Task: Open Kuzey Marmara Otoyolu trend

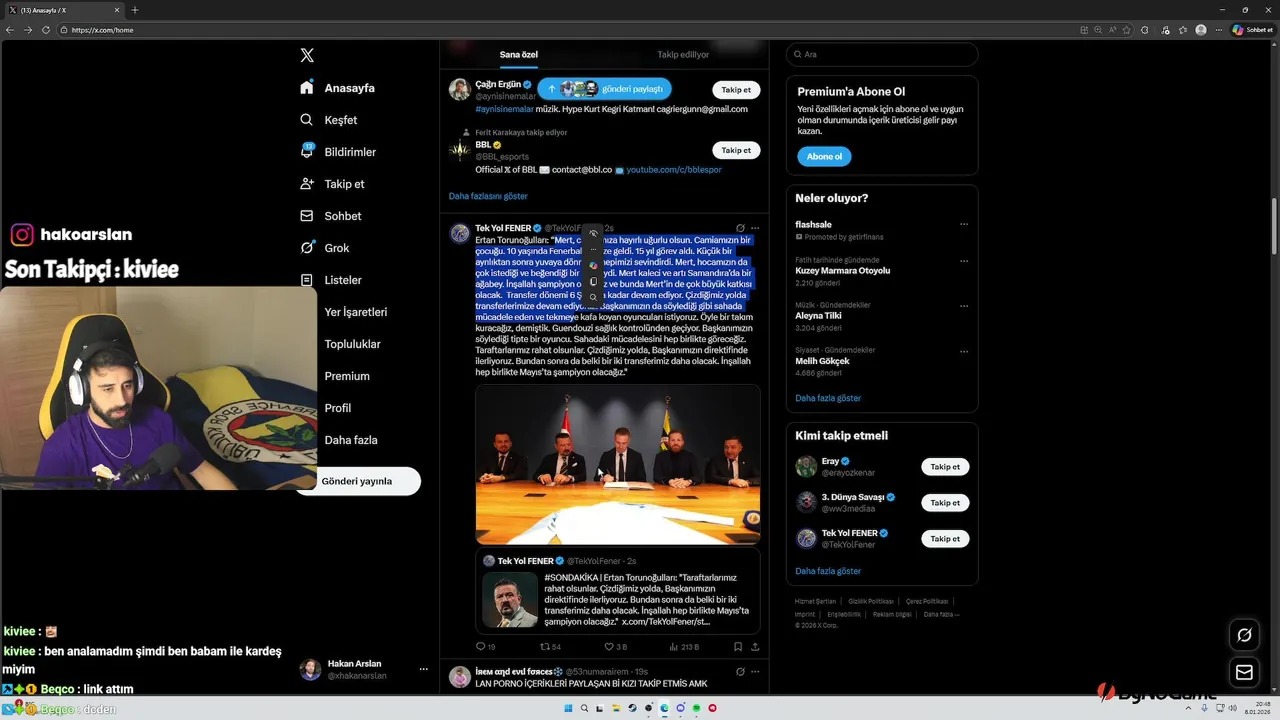Action: [842, 270]
